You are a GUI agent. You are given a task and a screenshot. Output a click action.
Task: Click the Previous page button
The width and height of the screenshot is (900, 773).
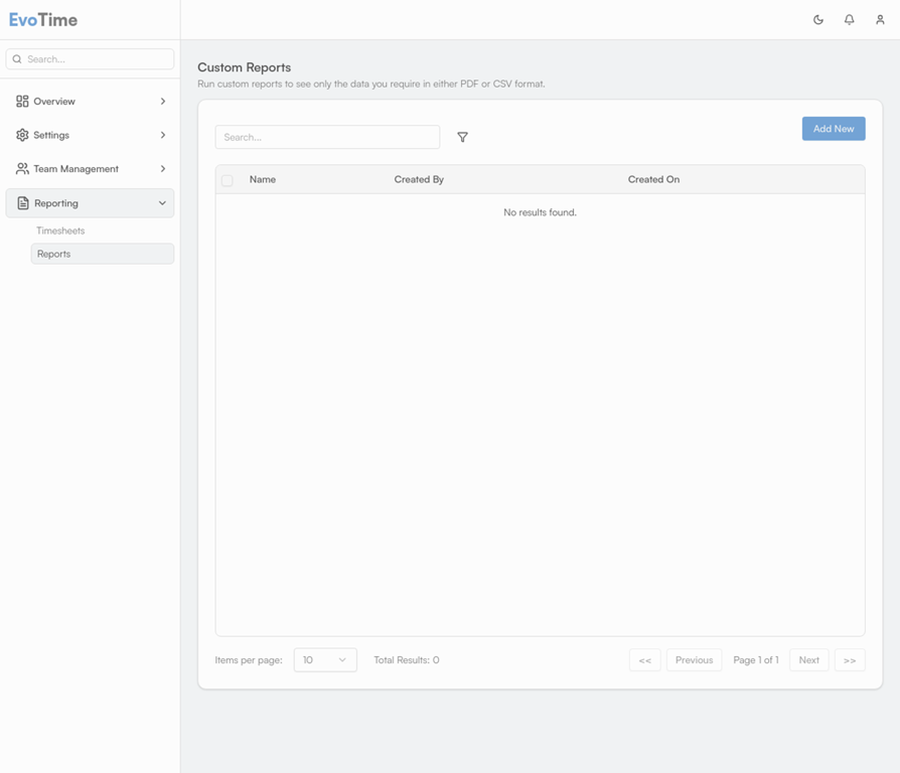coord(694,660)
